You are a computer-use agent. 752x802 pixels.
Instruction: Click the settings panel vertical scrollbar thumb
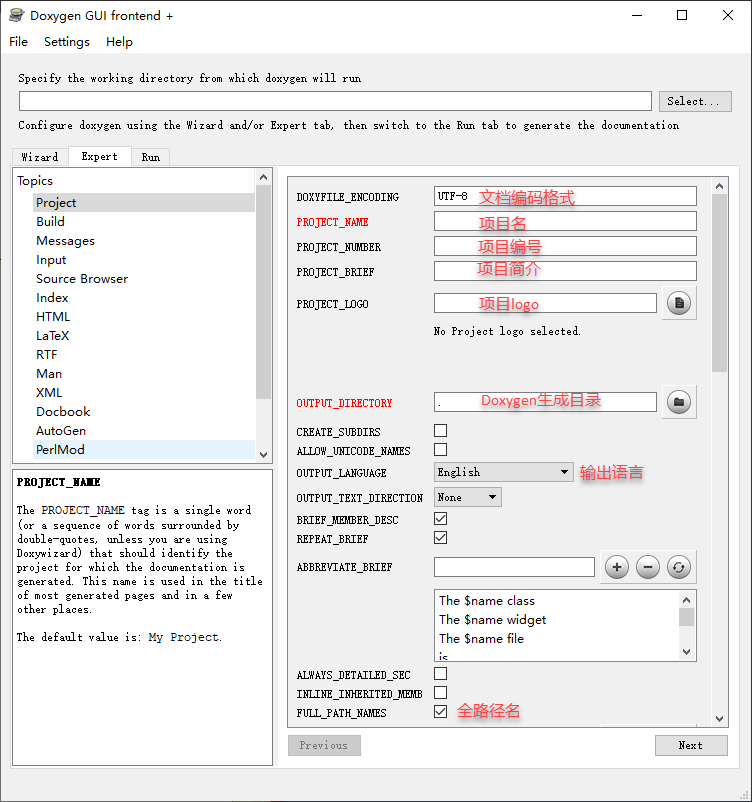pyautogui.click(x=719, y=283)
